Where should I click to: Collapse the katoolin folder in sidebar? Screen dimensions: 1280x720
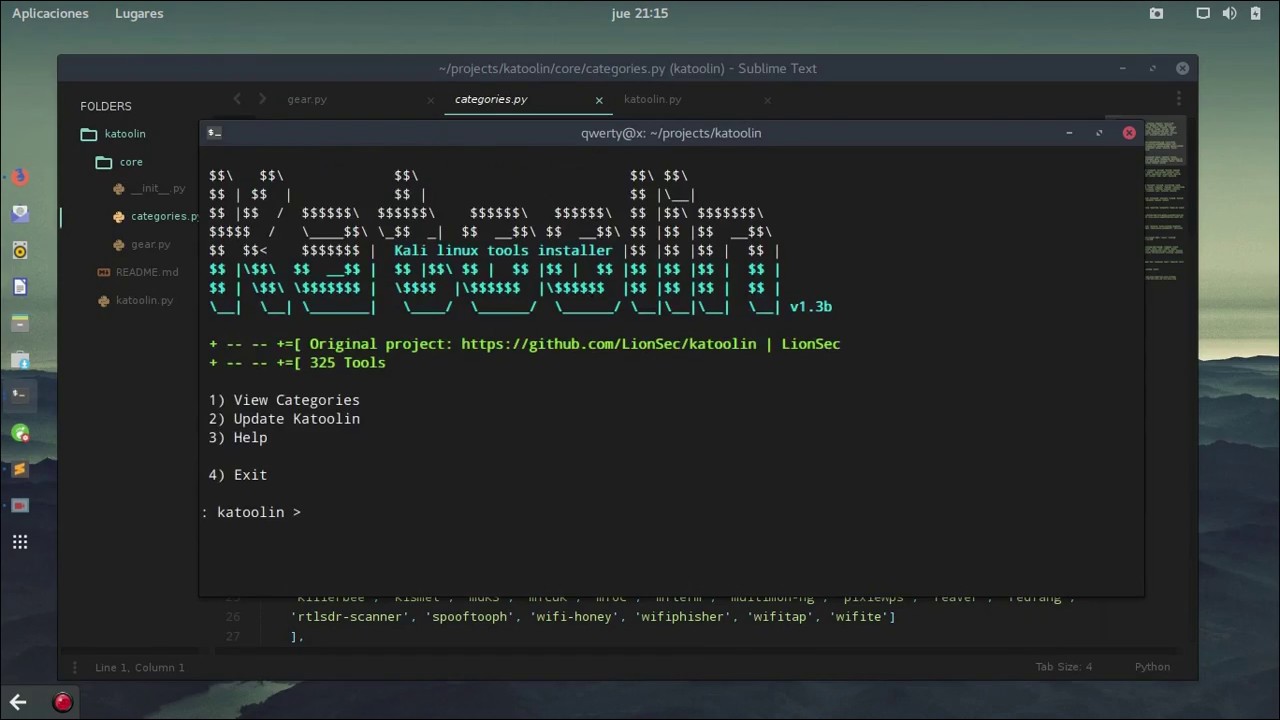pyautogui.click(x=89, y=134)
